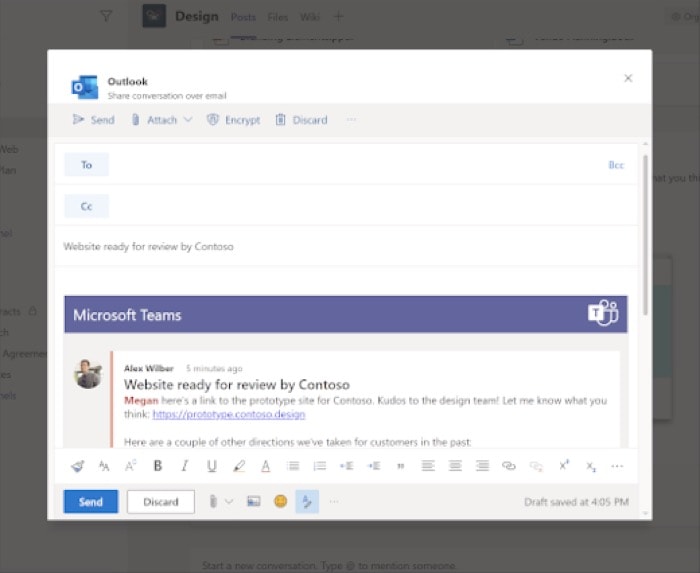The width and height of the screenshot is (700, 573).
Task: Open the Files tab in Teams background
Action: pyautogui.click(x=278, y=17)
